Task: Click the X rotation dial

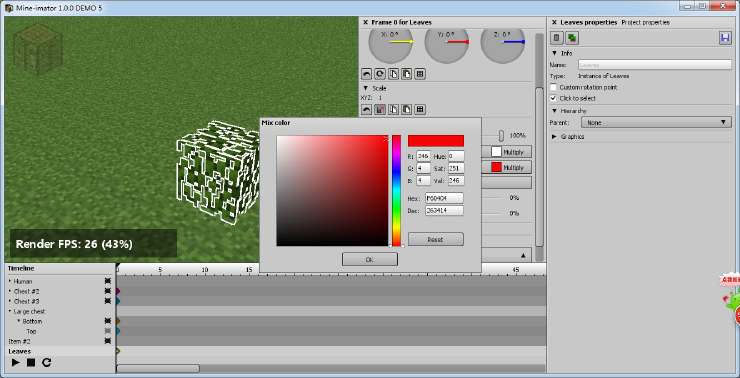Action: pos(390,43)
